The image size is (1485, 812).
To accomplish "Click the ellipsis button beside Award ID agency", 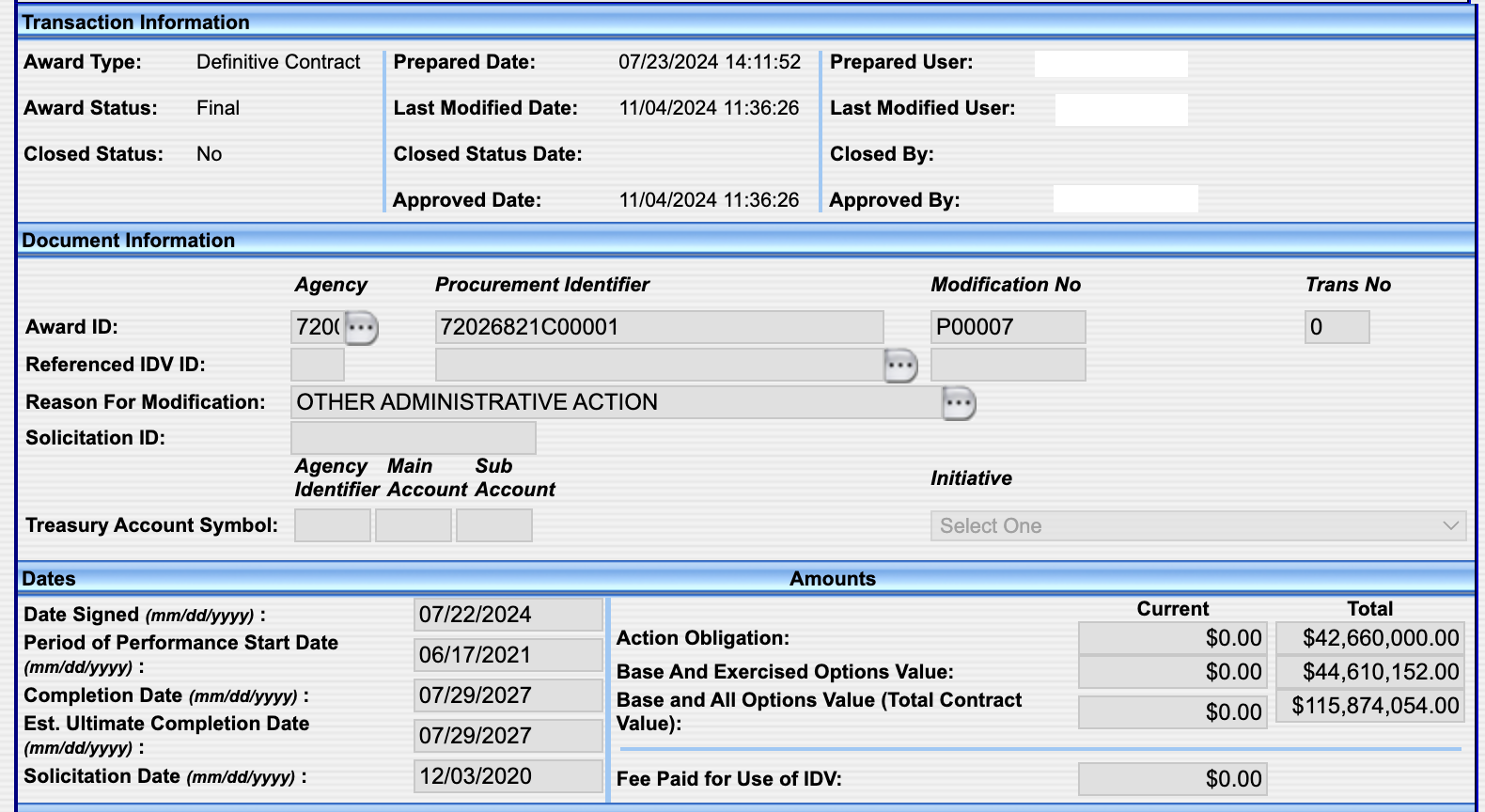I will 361,328.
